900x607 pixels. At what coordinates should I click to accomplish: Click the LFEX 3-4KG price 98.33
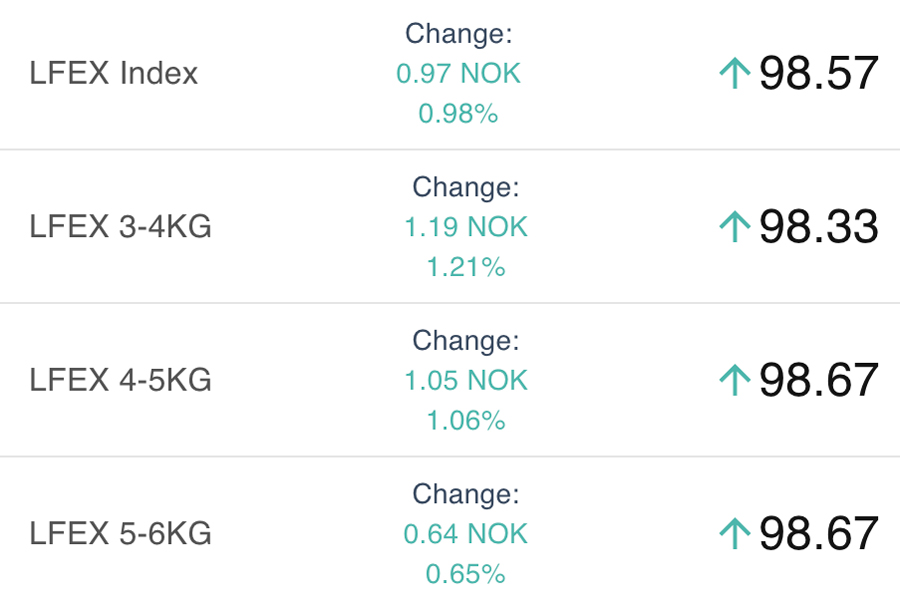pyautogui.click(x=818, y=227)
